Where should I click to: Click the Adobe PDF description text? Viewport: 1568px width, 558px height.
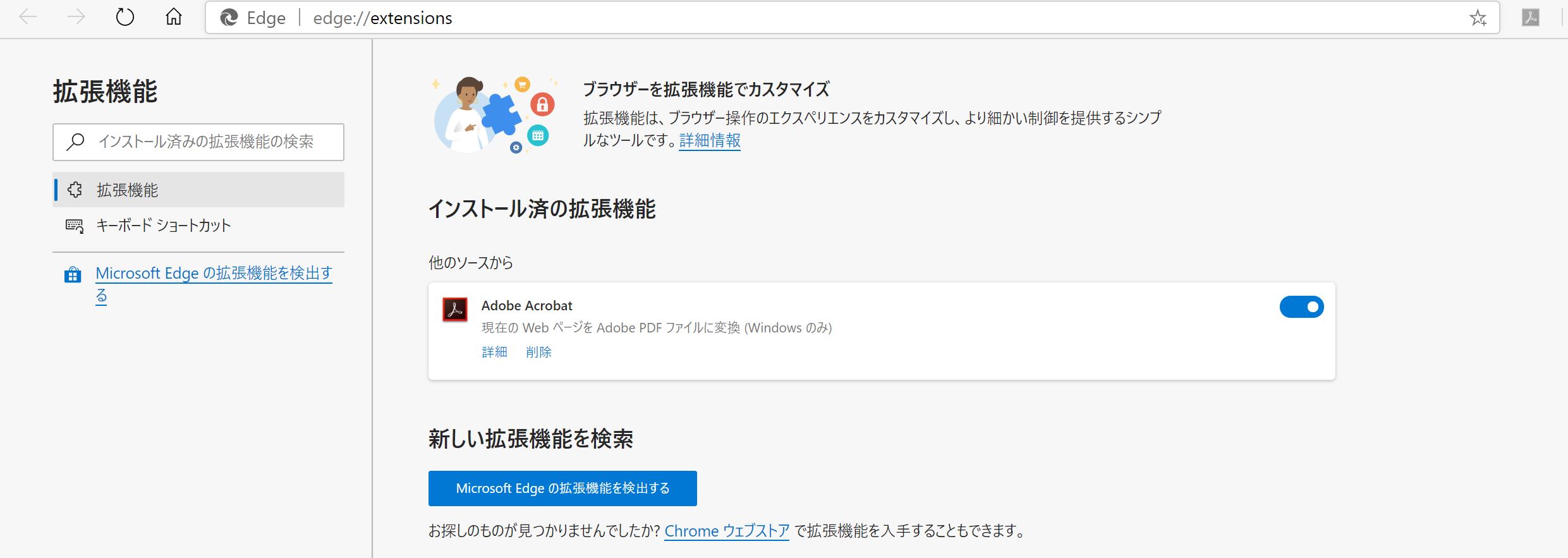coord(657,328)
